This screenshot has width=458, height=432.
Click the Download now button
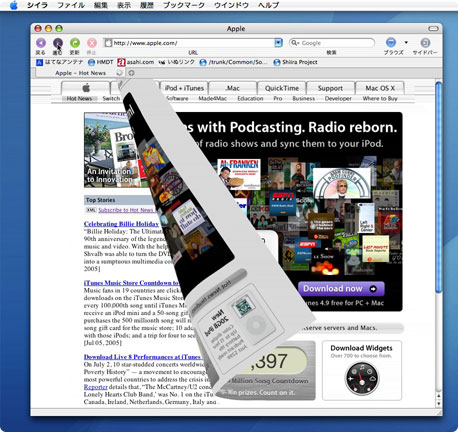pos(341,289)
